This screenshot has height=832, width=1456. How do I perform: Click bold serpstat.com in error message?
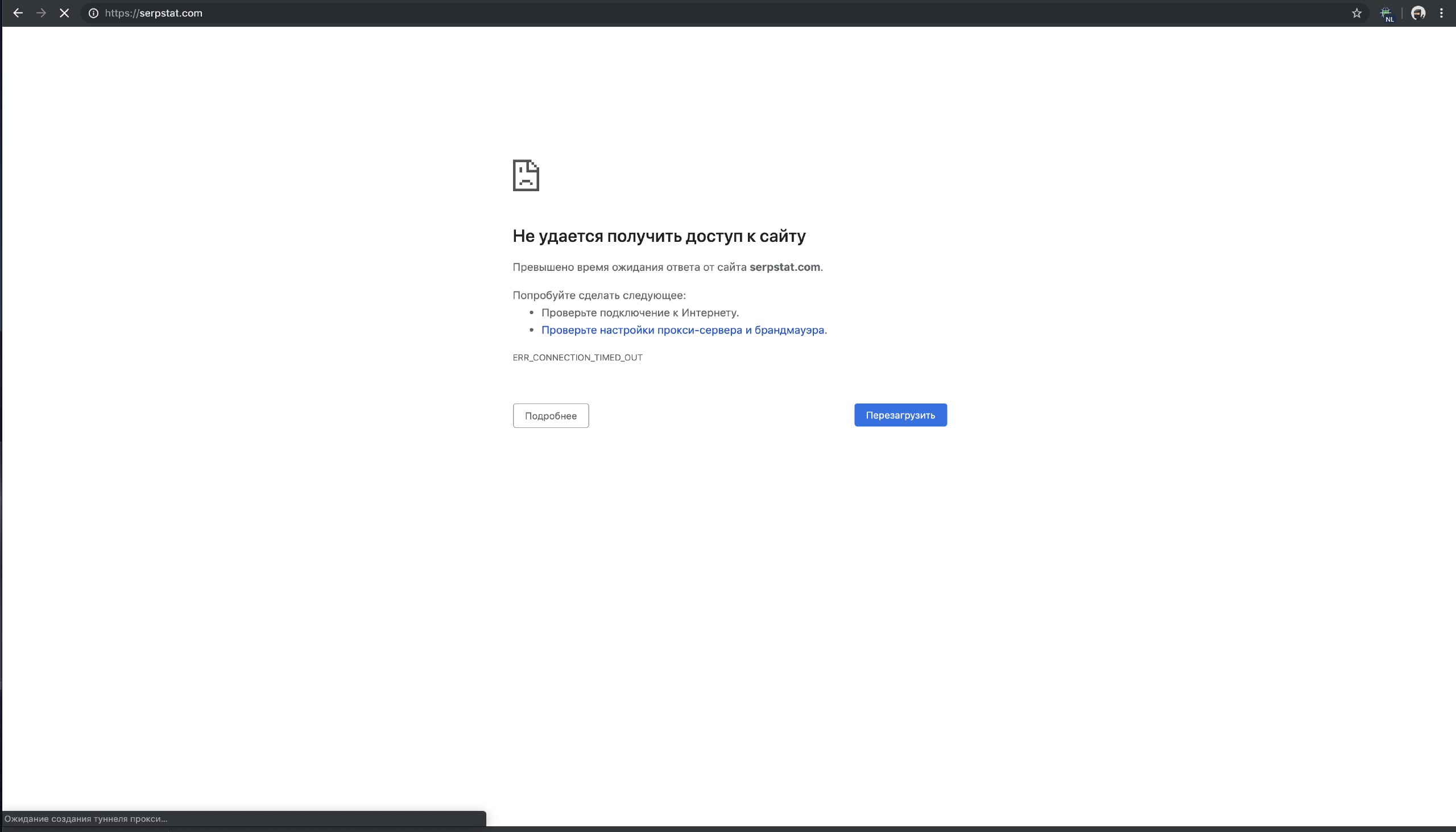tap(784, 267)
